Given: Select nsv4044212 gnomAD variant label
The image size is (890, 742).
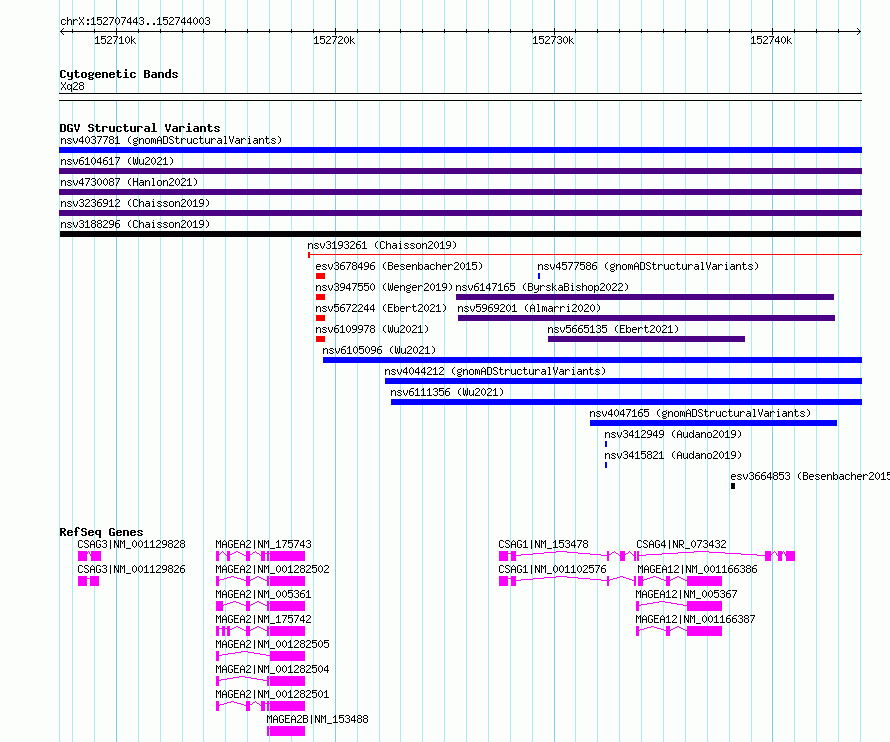Looking at the screenshot, I should 495,371.
